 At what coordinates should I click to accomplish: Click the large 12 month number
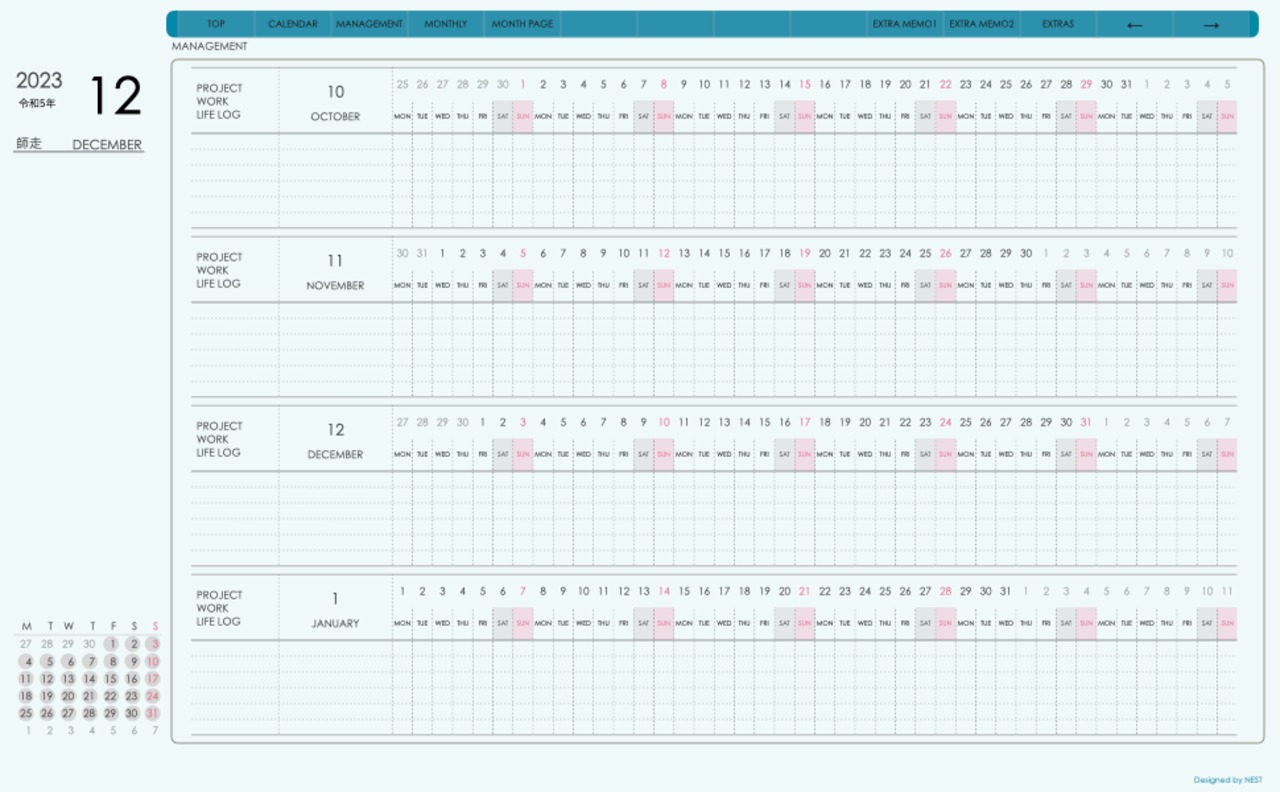tap(116, 96)
